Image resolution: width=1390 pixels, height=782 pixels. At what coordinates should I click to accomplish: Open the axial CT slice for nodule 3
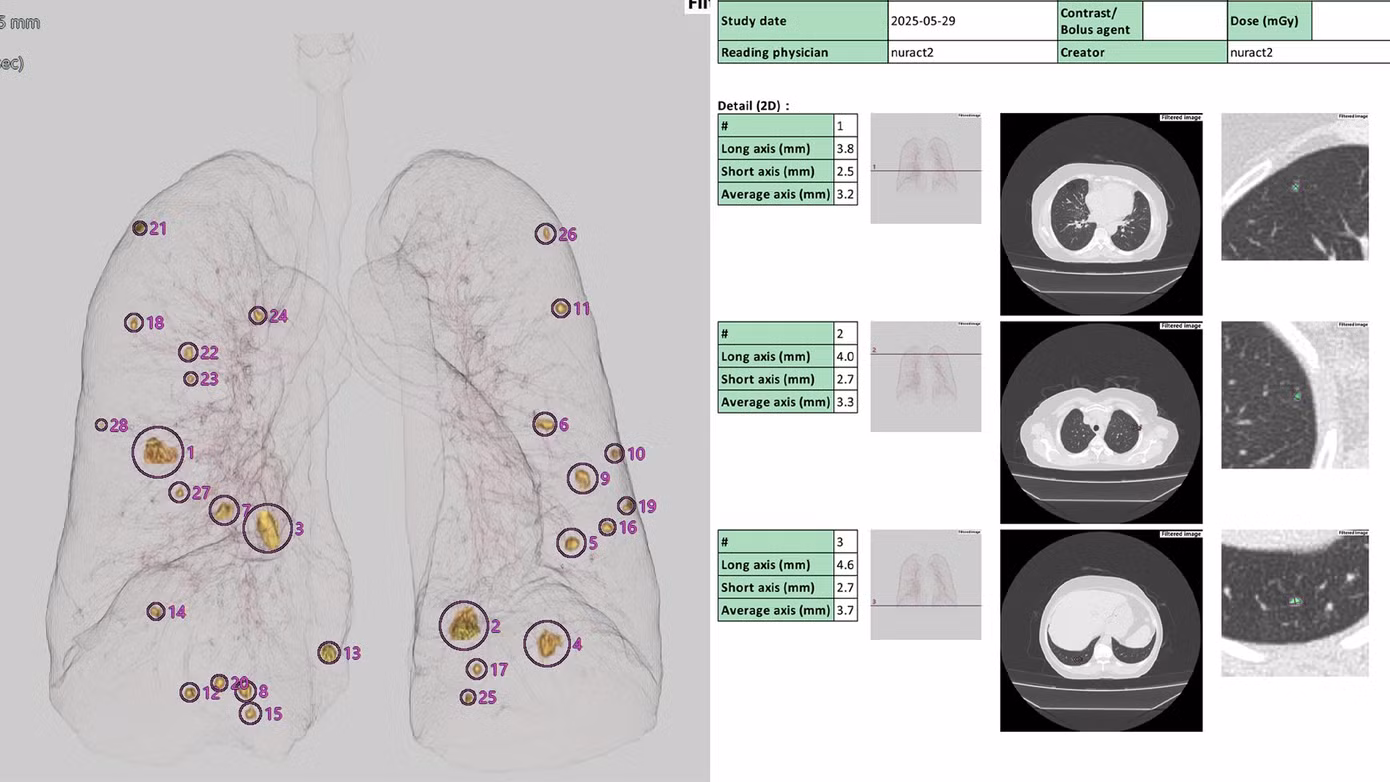tap(1101, 630)
